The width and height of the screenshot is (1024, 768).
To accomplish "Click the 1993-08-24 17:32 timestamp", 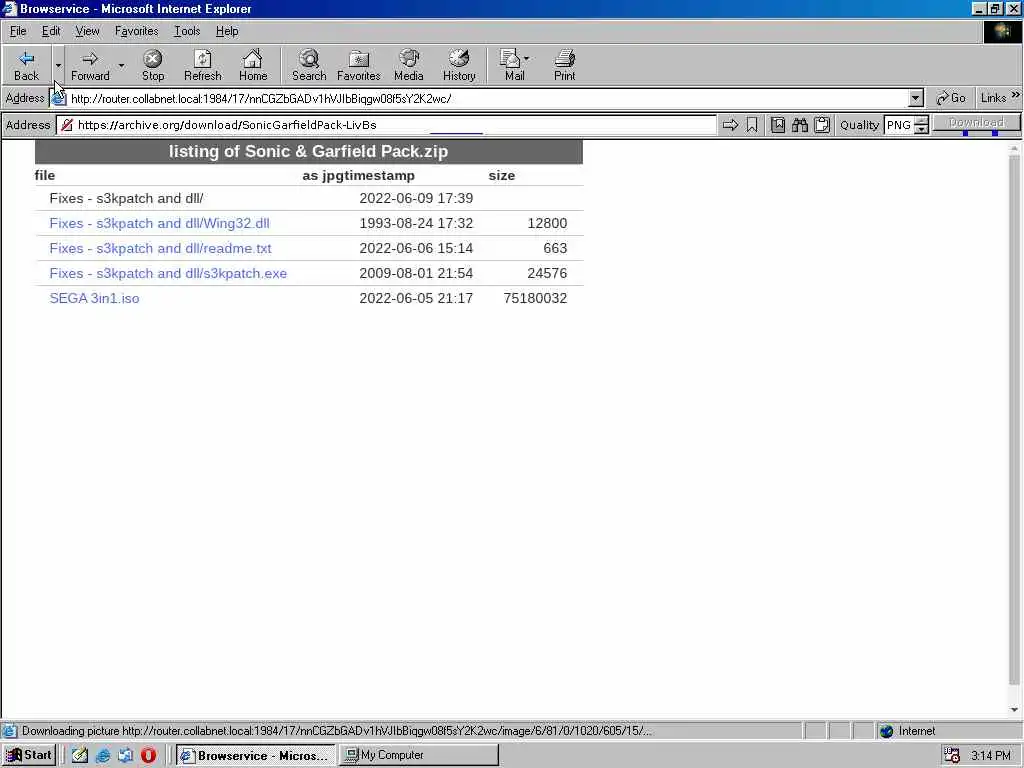I will (416, 223).
